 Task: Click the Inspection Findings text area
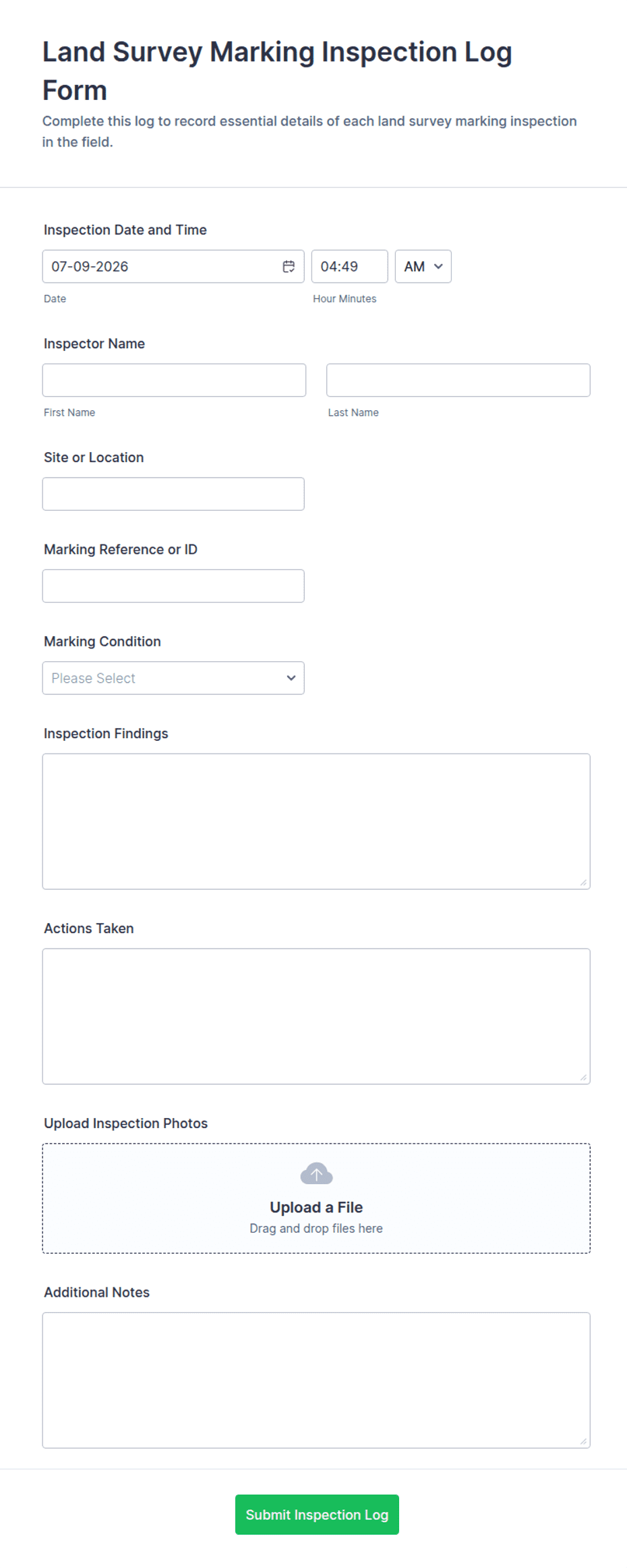point(316,821)
